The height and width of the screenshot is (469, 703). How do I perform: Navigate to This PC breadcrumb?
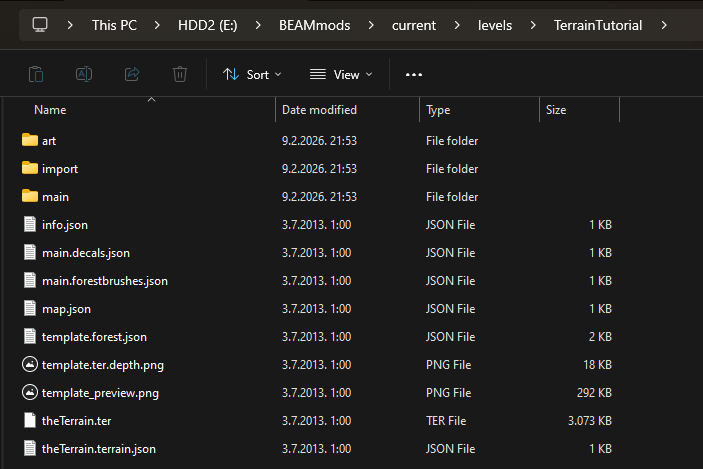114,25
